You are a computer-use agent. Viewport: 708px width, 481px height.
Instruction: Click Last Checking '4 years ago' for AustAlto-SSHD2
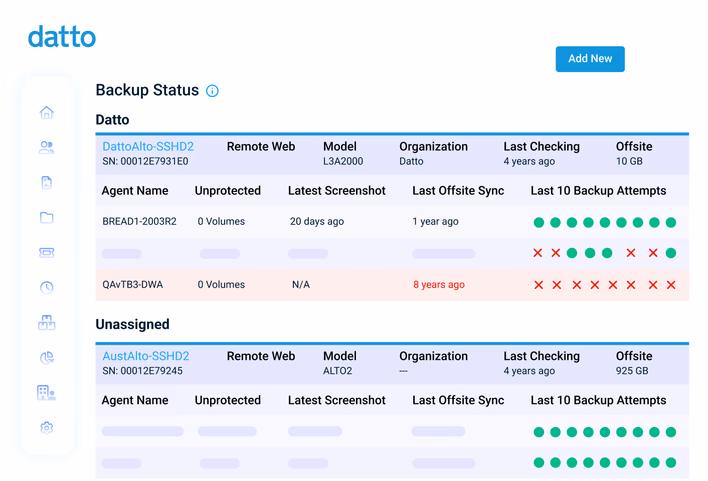[529, 371]
